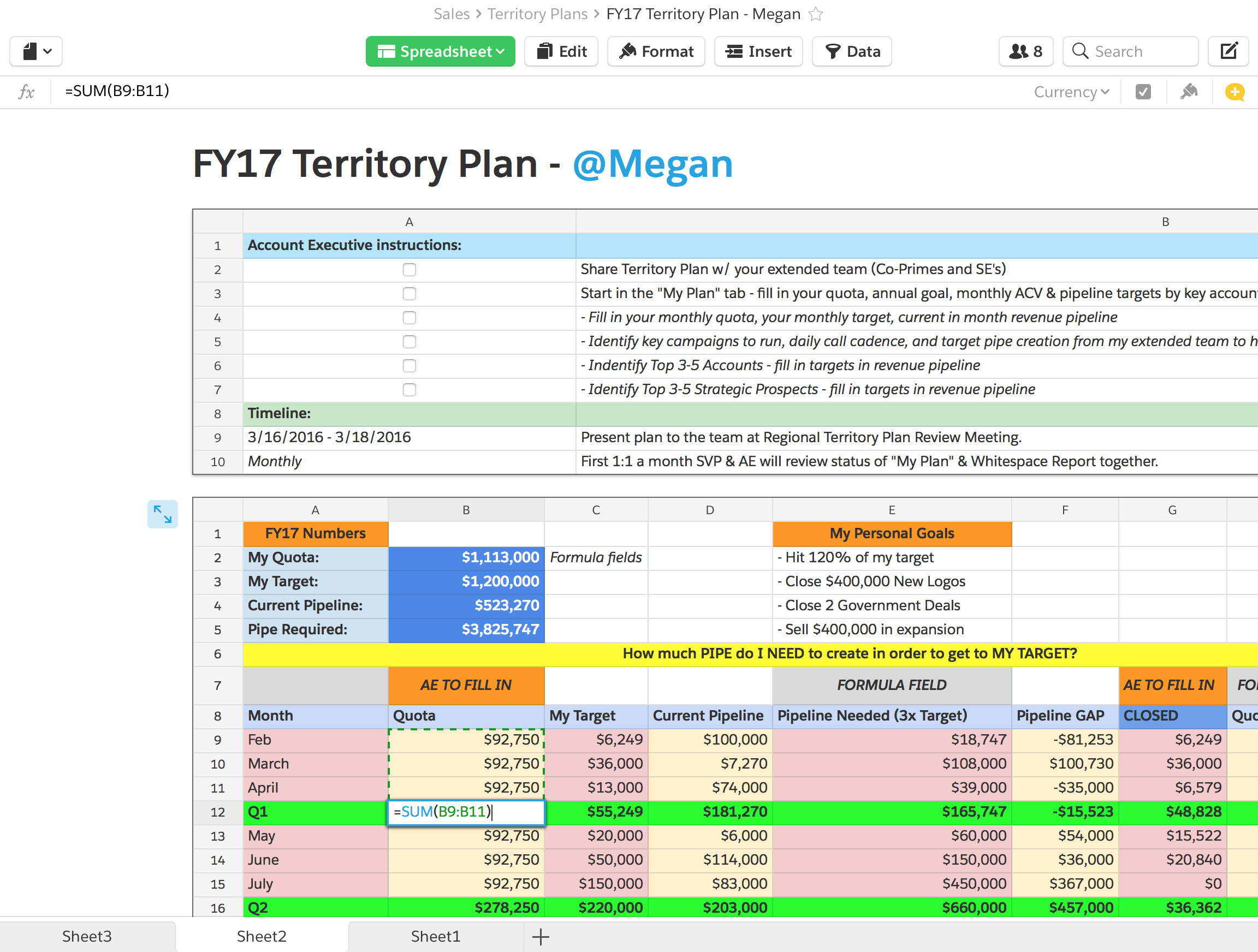Viewport: 1258px width, 952px height.
Task: Check the Share Territory Plan checkbox
Action: [409, 270]
